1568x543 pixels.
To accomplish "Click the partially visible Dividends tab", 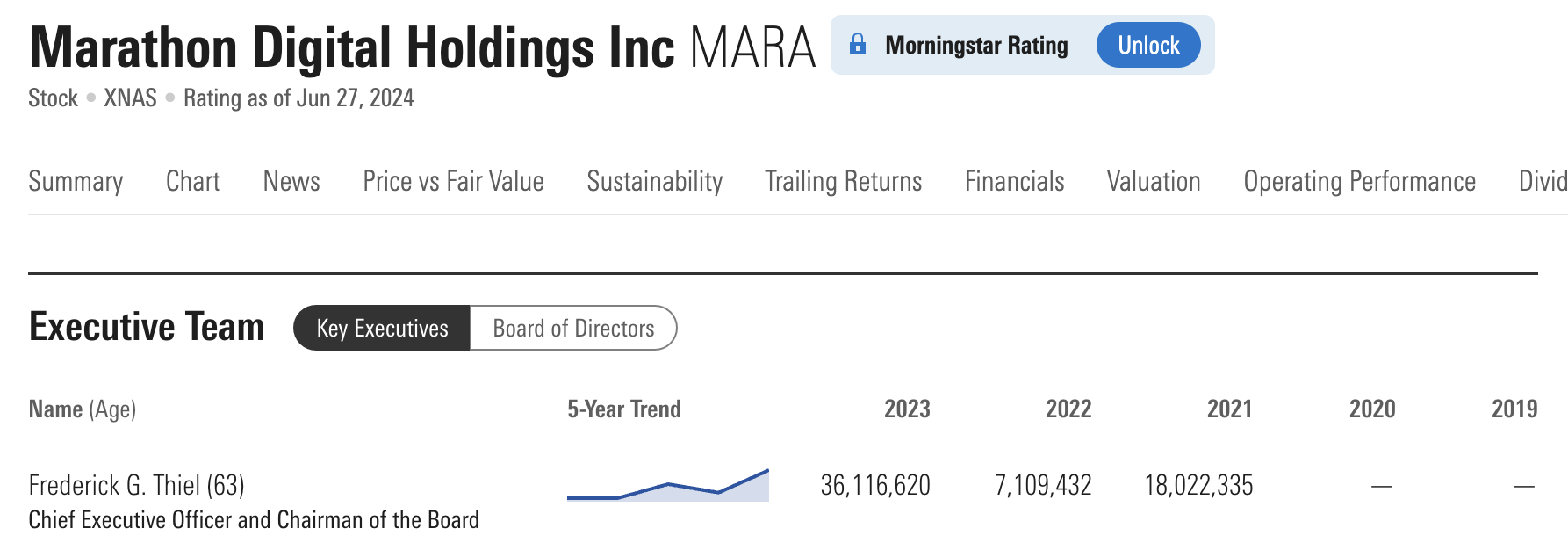I will click(x=1543, y=182).
